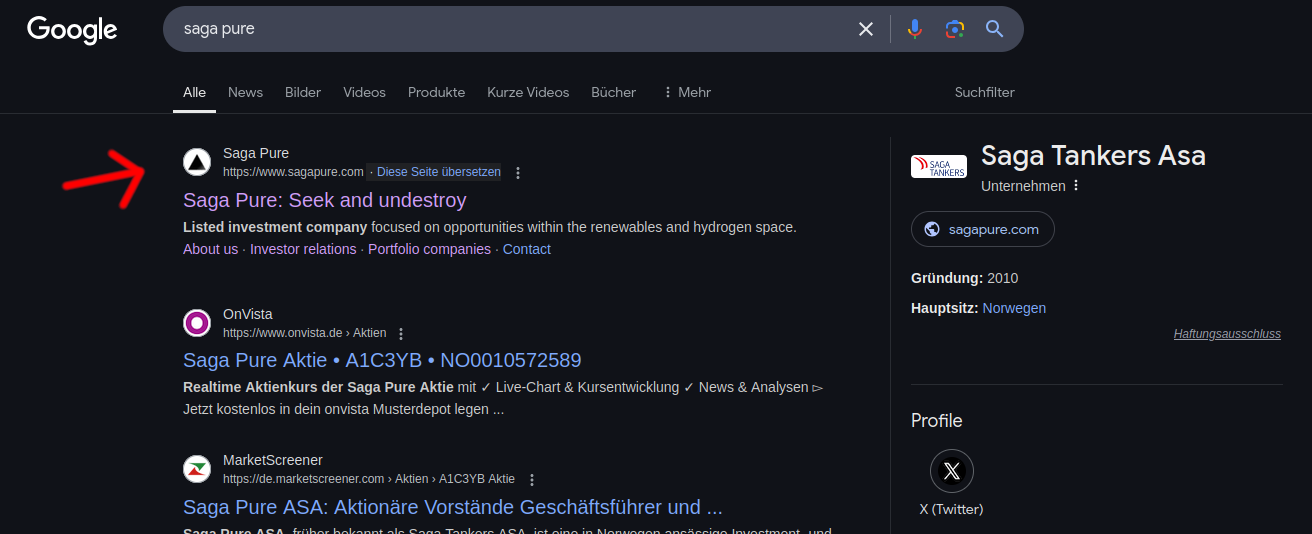The height and width of the screenshot is (534, 1312).
Task: Start voice search with microphone
Action: [914, 29]
